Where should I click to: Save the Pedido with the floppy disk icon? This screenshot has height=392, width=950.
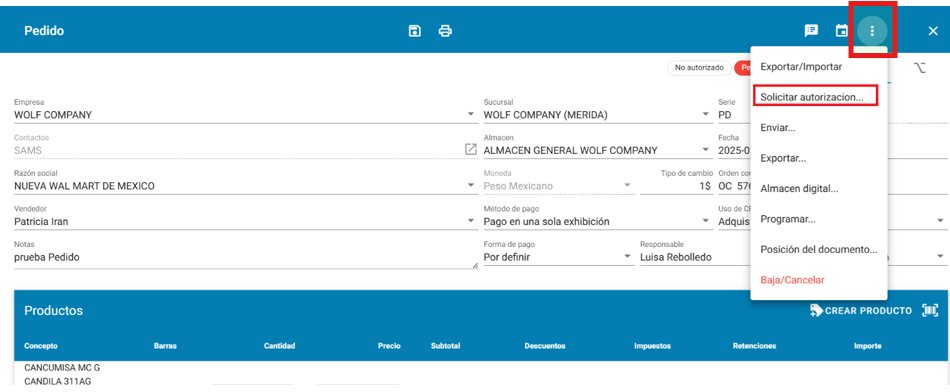click(x=414, y=31)
